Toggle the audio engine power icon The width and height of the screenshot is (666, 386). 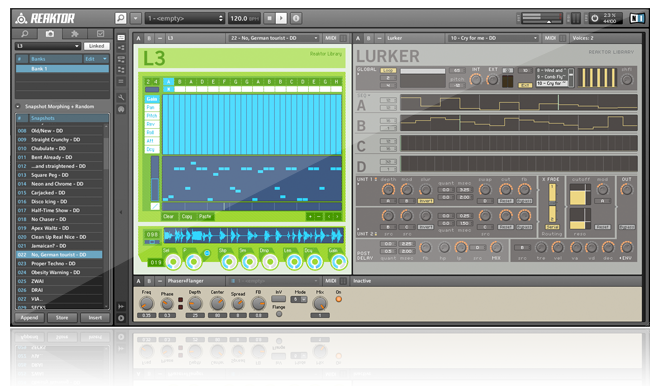[x=595, y=18]
